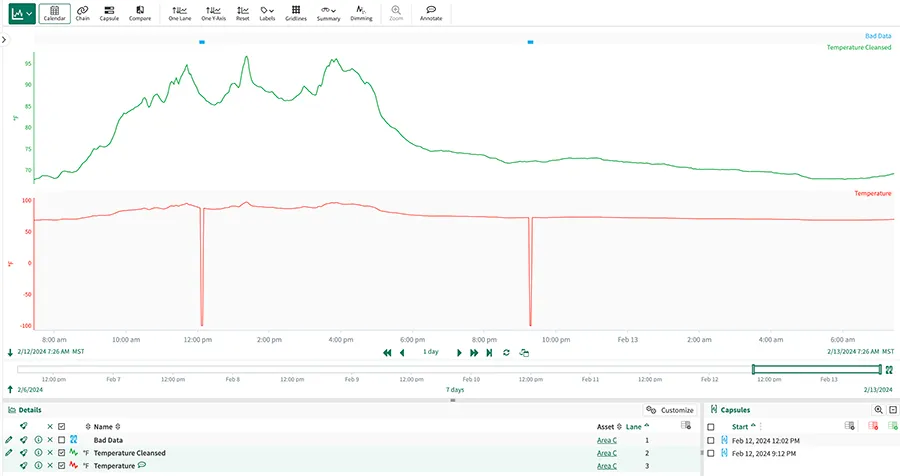The height and width of the screenshot is (476, 900).
Task: Click the icon right of the range slider
Action: pyautogui.click(x=889, y=370)
